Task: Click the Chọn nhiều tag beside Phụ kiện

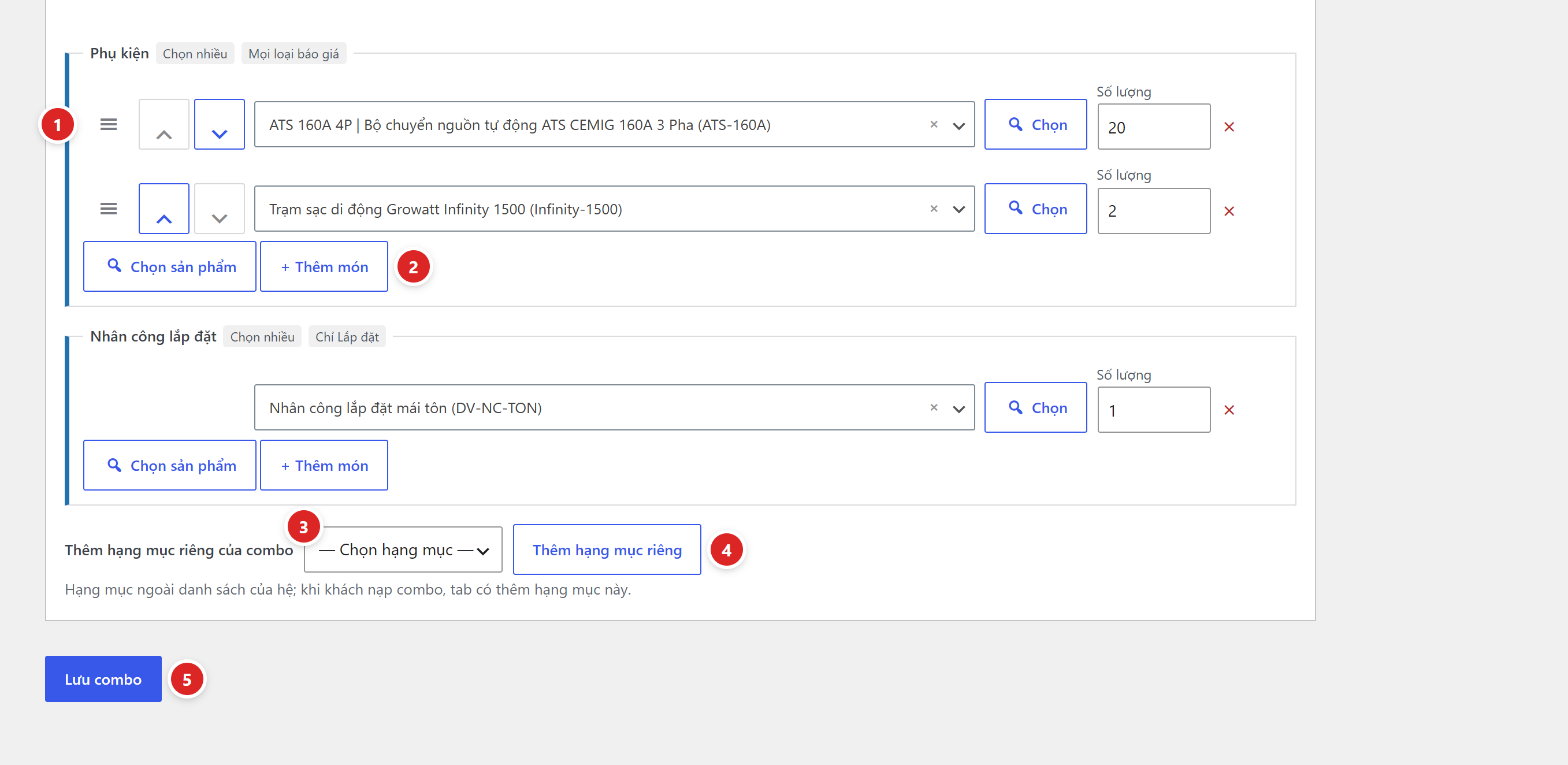Action: coord(195,54)
